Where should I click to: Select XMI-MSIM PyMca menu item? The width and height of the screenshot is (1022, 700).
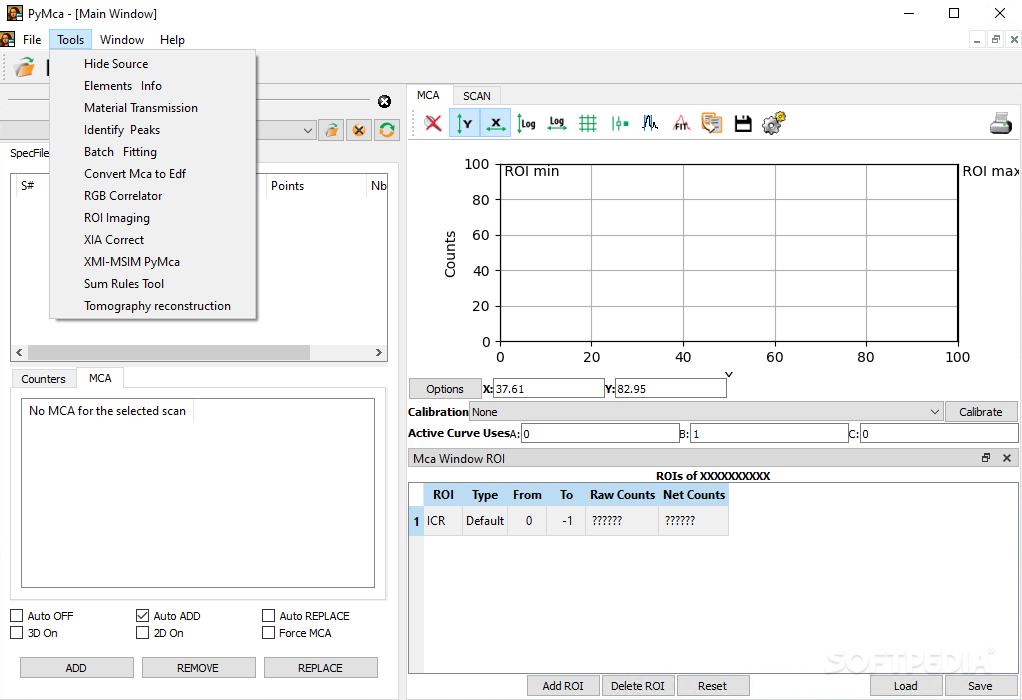pos(153,262)
